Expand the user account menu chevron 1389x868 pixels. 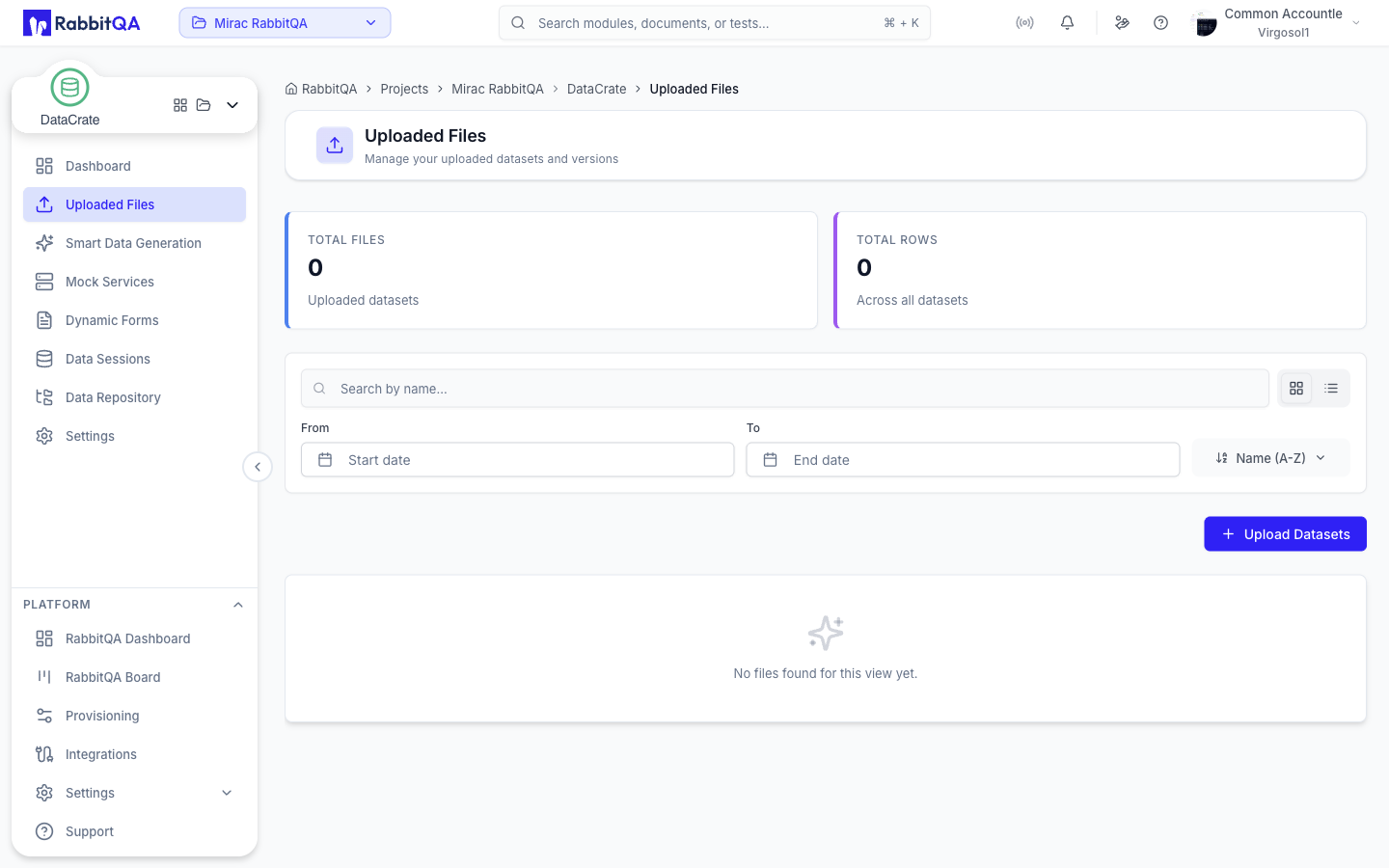pyautogui.click(x=1356, y=23)
